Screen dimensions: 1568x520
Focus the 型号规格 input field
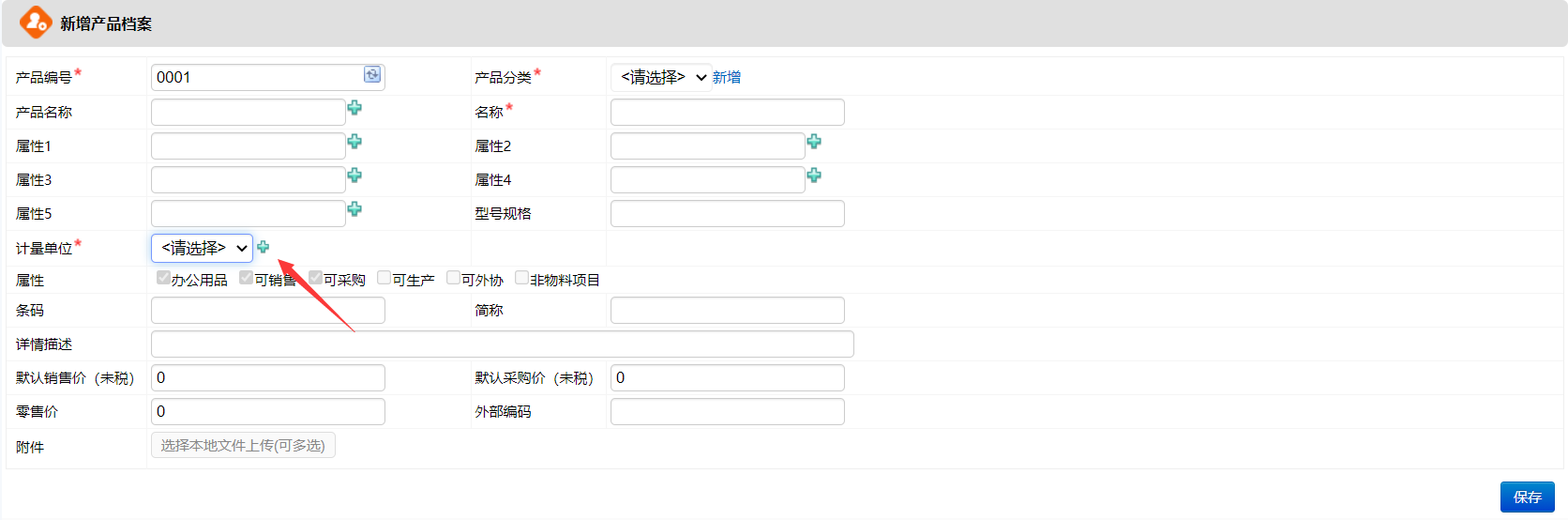point(728,213)
